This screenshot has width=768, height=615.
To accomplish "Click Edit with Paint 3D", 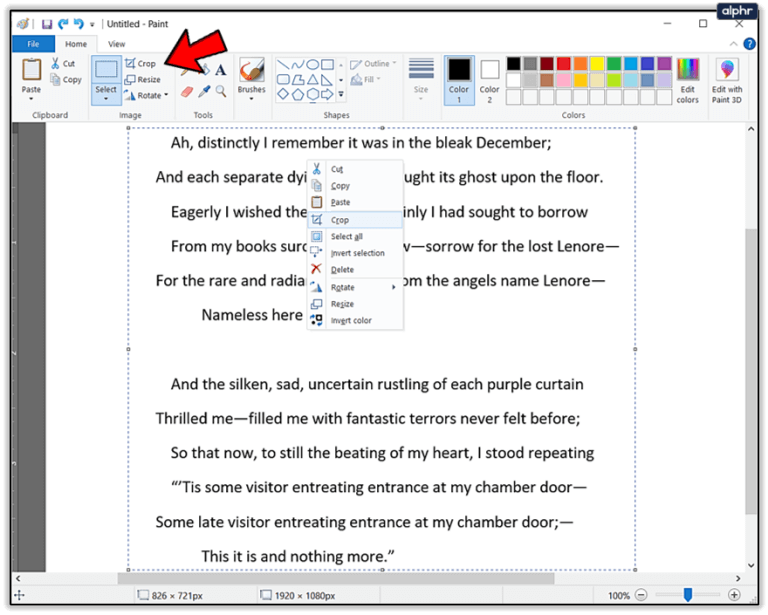I will point(727,80).
